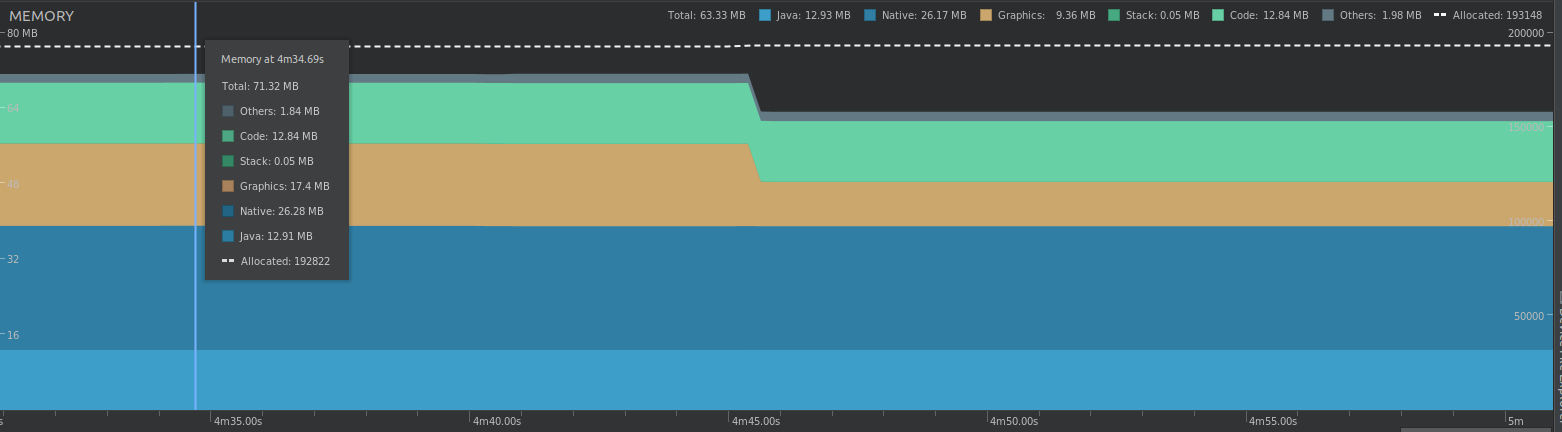The height and width of the screenshot is (432, 1562).
Task: Click the dashed Allocated legend icon
Action: (1440, 15)
